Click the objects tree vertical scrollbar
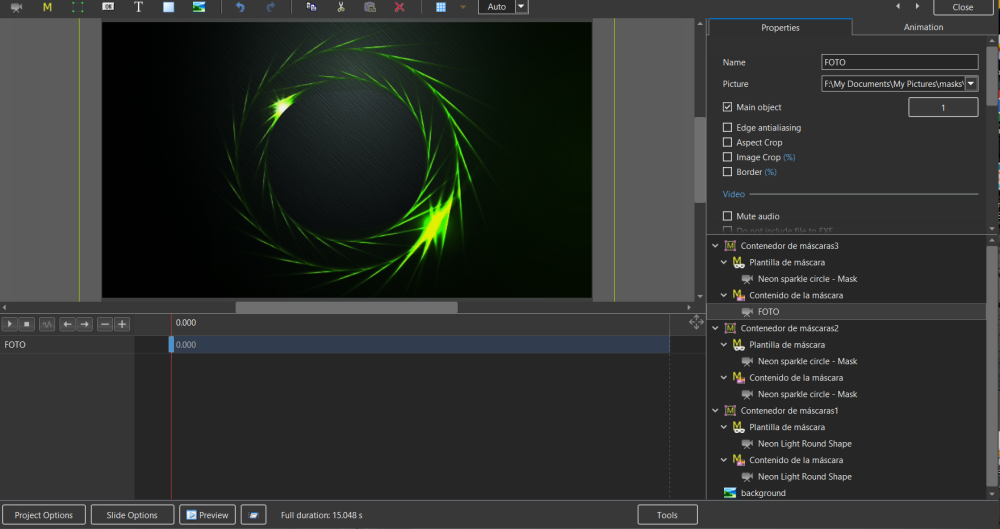The width and height of the screenshot is (1000, 529). click(x=992, y=366)
